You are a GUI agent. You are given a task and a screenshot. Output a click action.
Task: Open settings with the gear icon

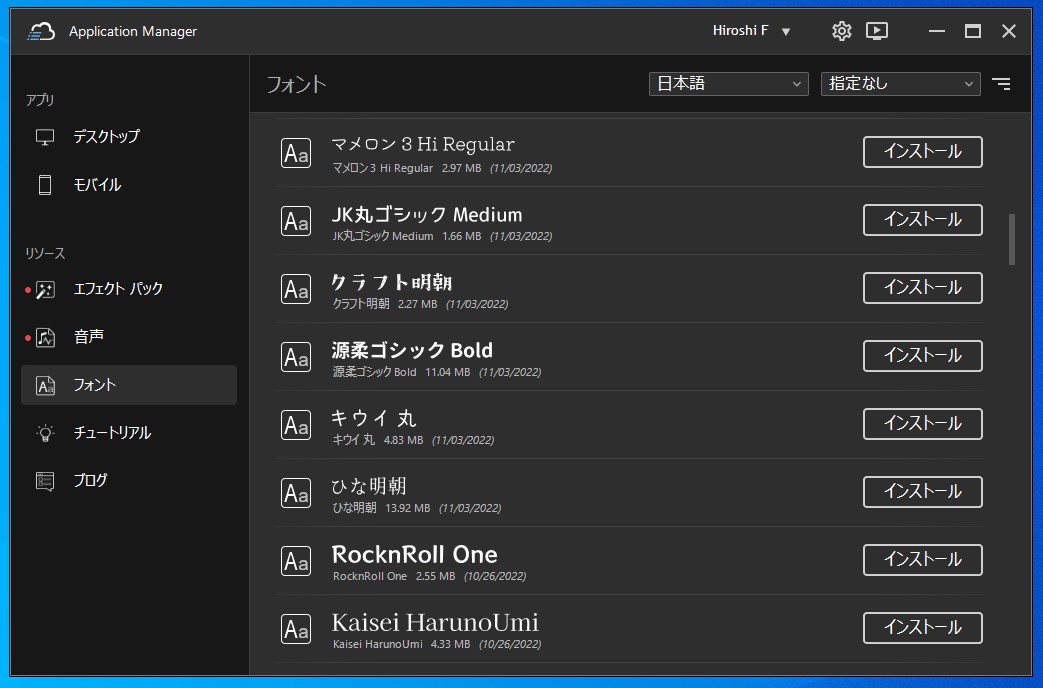(x=841, y=31)
